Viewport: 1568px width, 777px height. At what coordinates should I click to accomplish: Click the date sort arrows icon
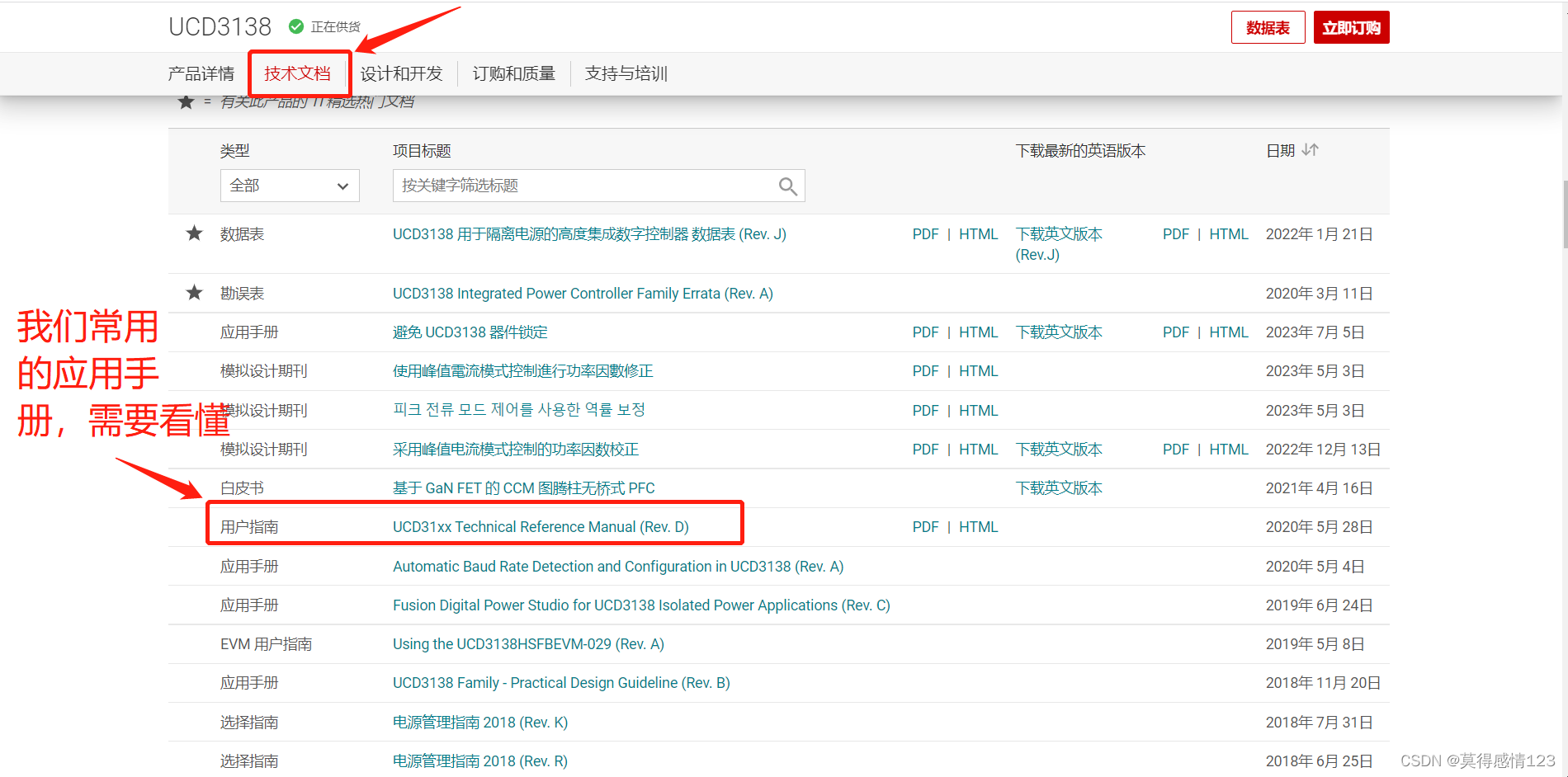pos(1311,150)
